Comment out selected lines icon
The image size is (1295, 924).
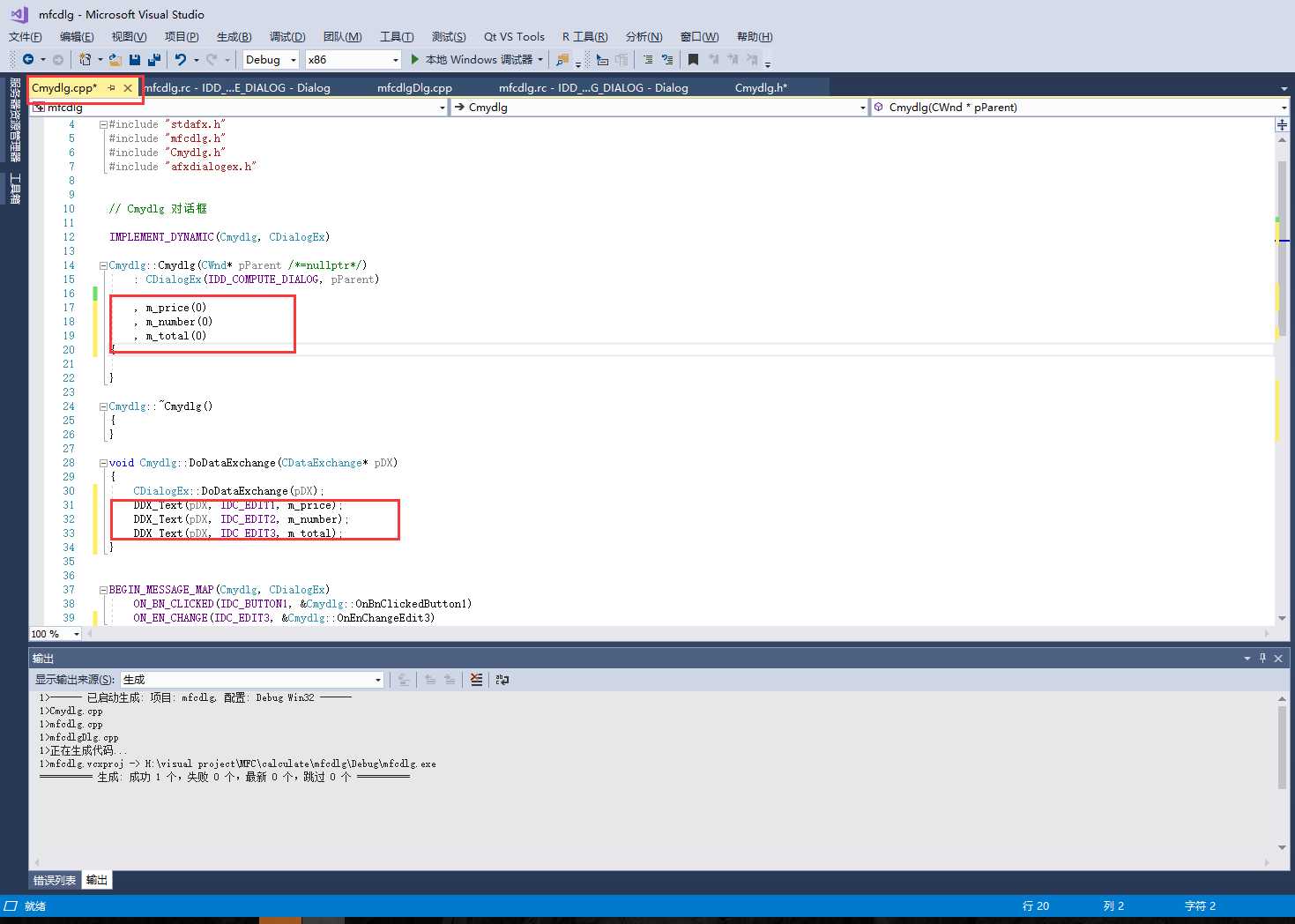[x=648, y=59]
